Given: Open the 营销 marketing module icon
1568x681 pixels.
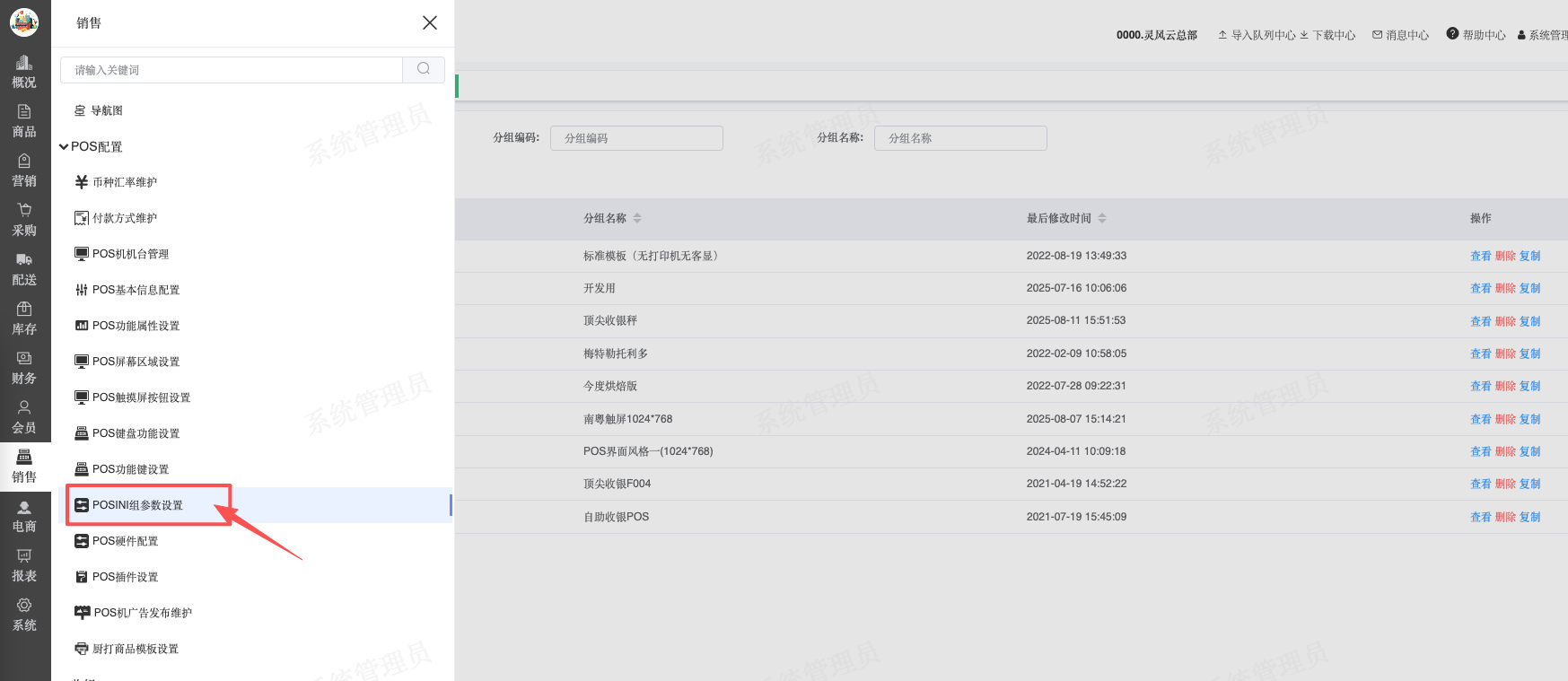Looking at the screenshot, I should tap(24, 161).
